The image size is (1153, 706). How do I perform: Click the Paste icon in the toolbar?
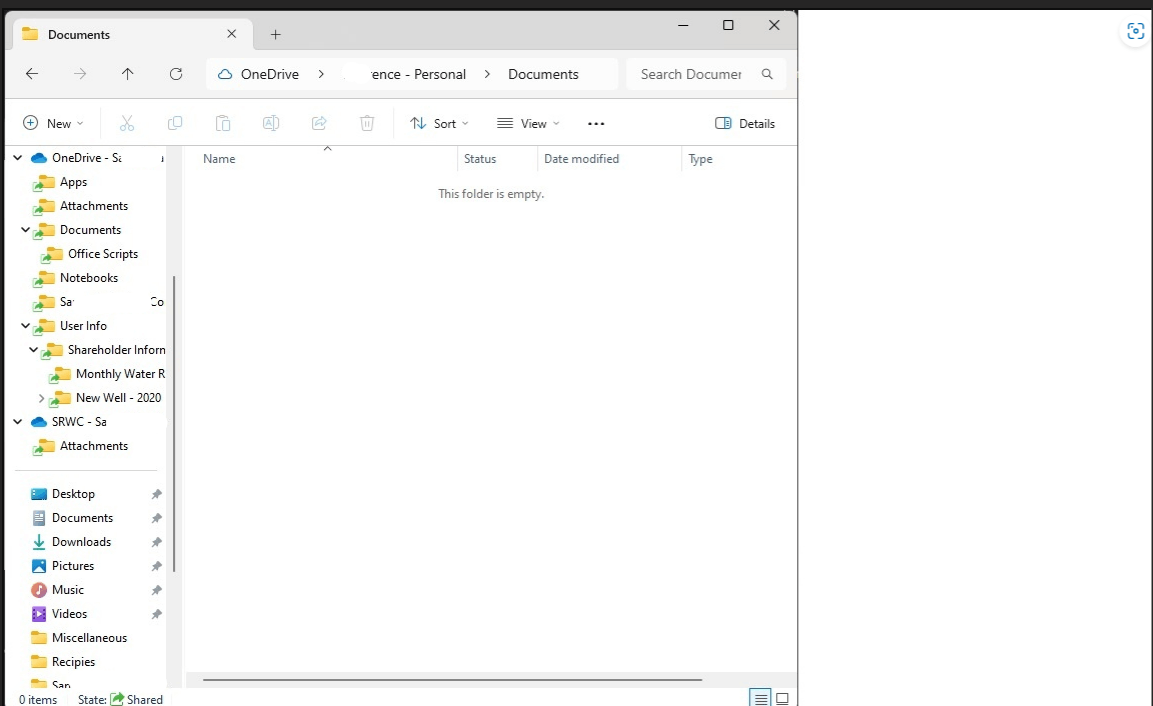[223, 122]
